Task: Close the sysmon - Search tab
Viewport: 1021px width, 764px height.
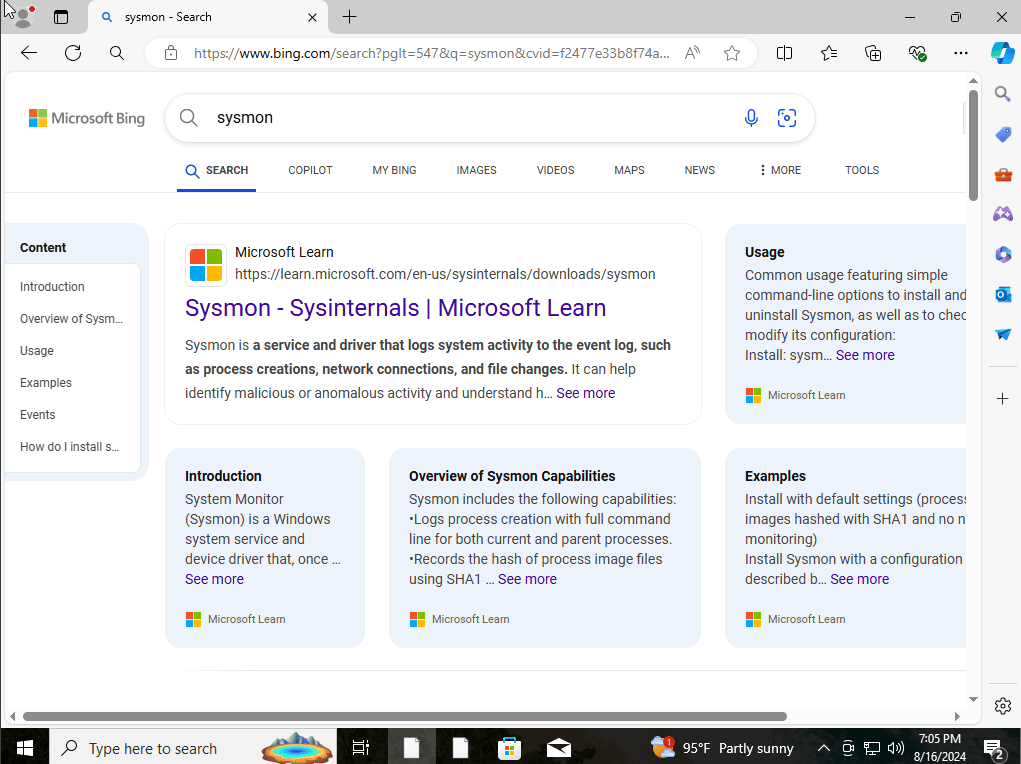Action: click(x=313, y=18)
